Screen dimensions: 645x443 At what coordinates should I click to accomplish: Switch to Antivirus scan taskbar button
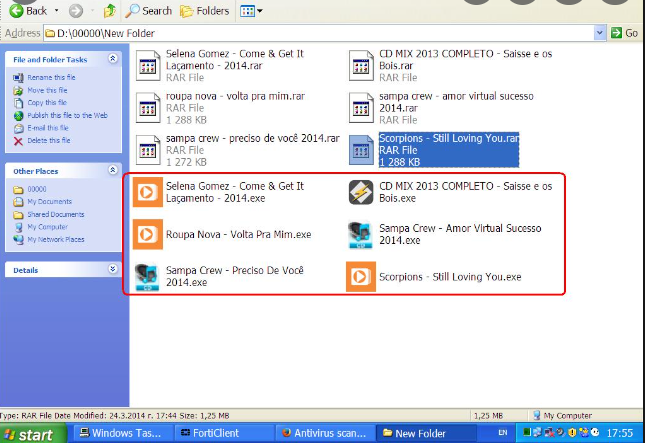coord(325,433)
